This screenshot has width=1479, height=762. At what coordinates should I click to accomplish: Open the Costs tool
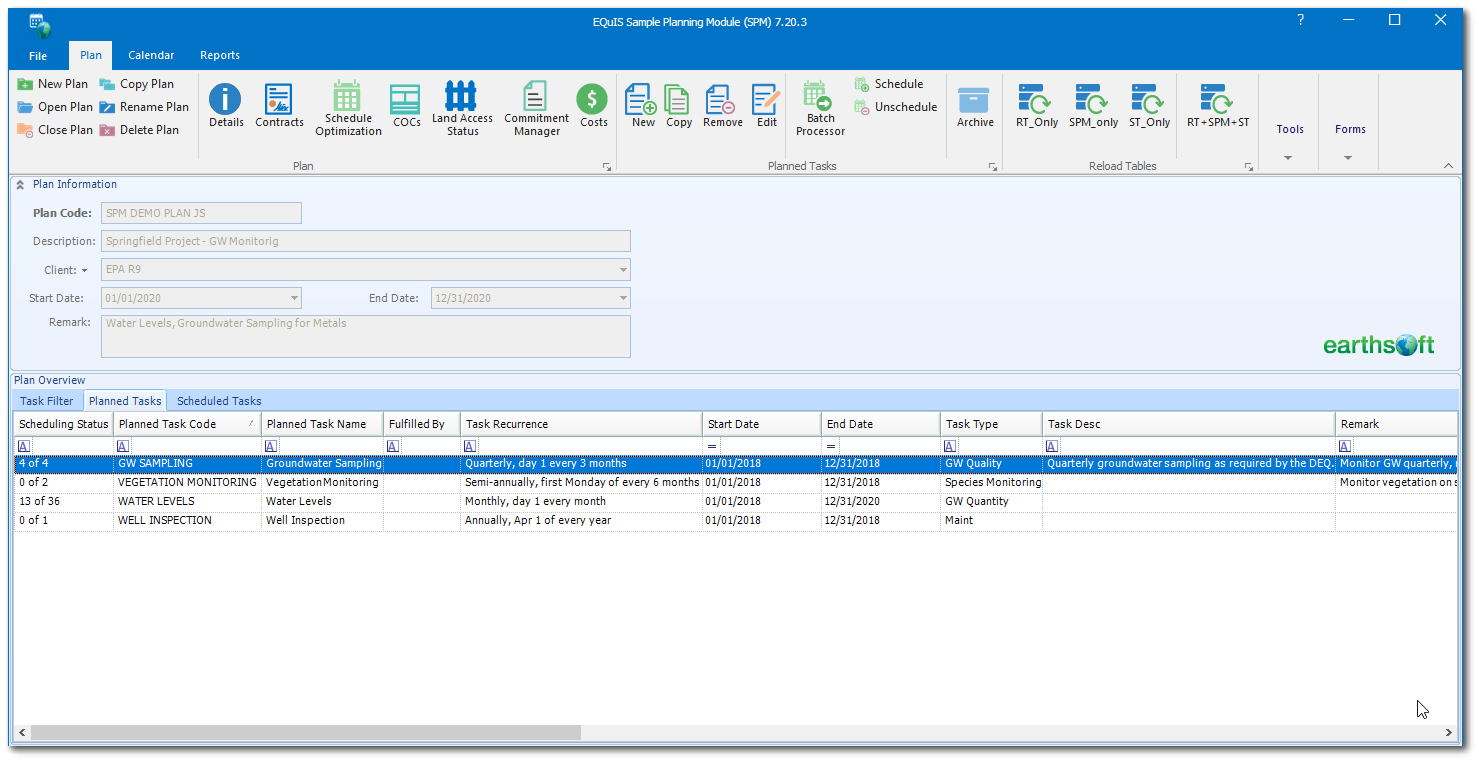(x=593, y=105)
